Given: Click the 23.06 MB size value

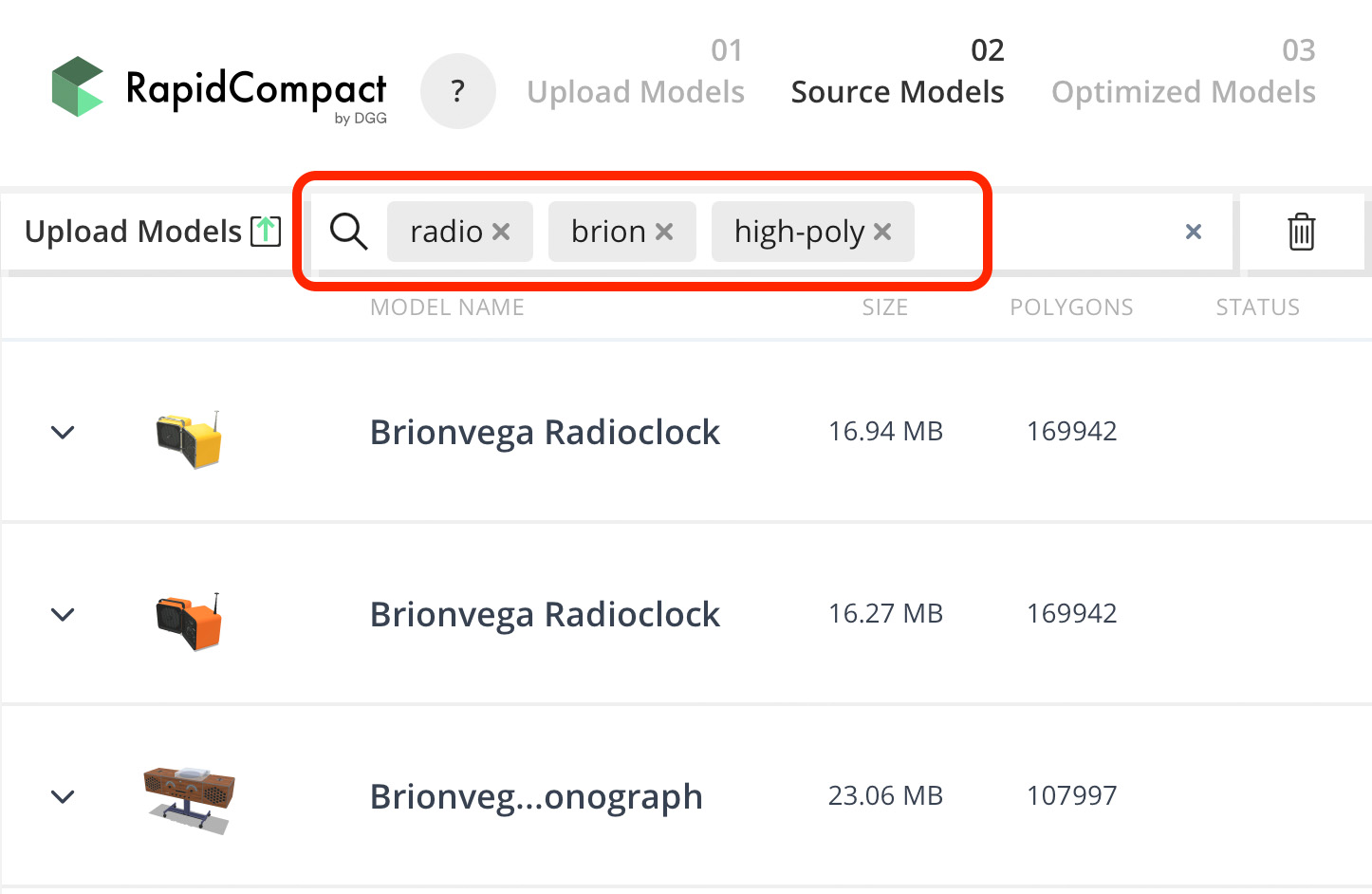Looking at the screenshot, I should pyautogui.click(x=885, y=796).
